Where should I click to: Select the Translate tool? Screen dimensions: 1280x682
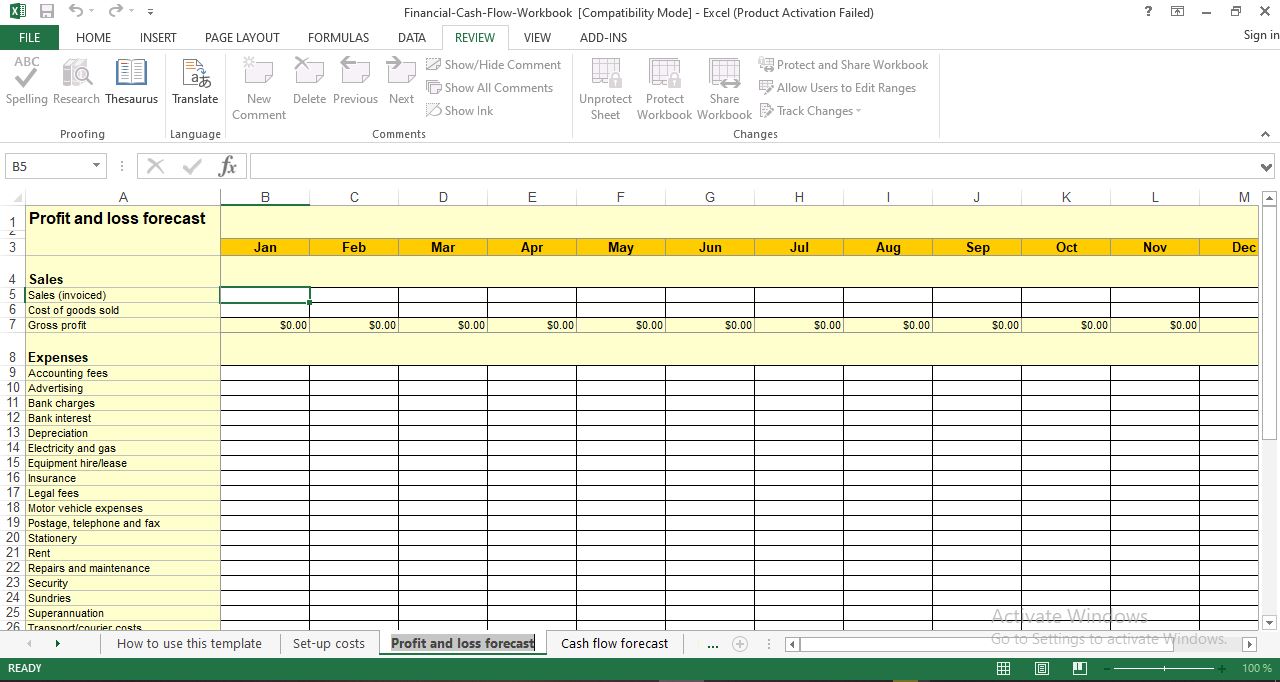tap(195, 85)
